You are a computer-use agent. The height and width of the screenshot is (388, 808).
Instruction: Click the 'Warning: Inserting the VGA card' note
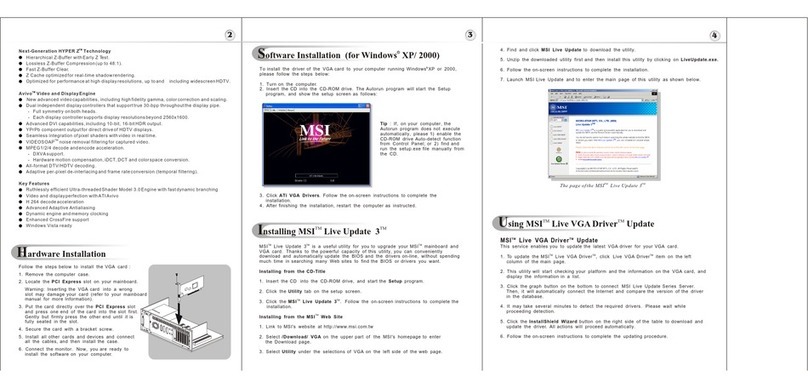[x=86, y=294]
